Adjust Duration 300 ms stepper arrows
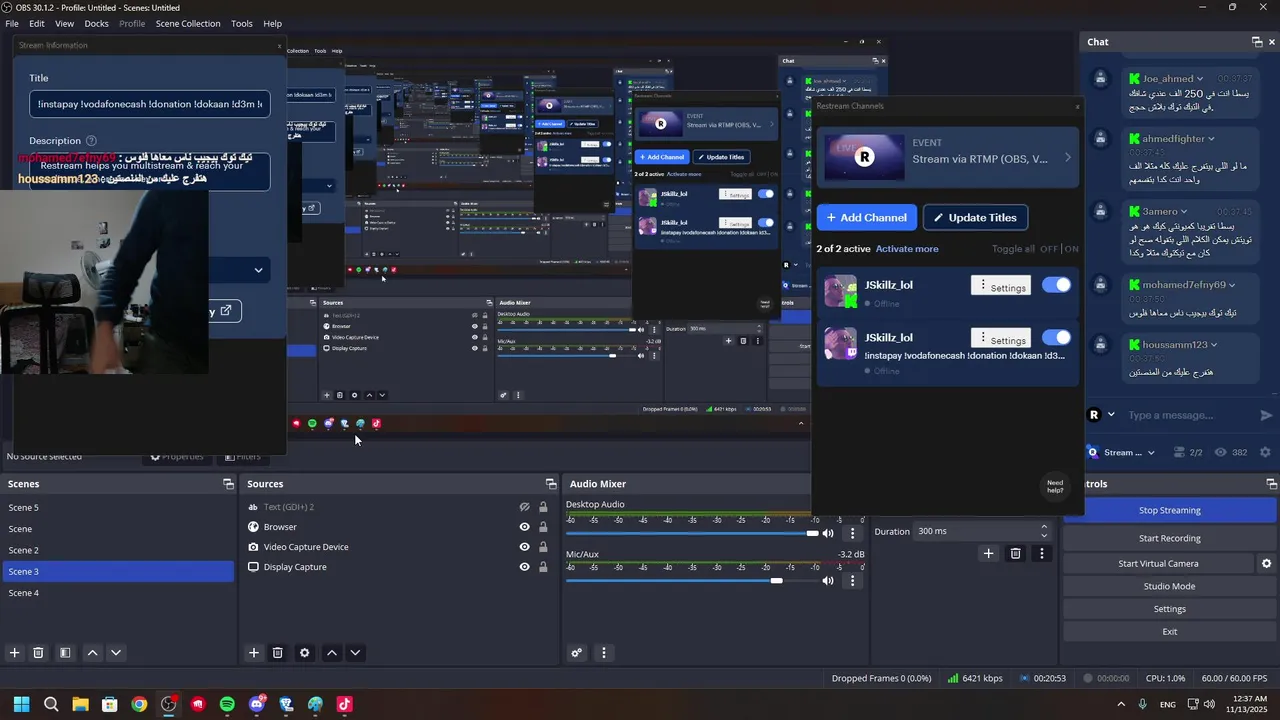Viewport: 1280px width, 720px height. point(1044,531)
